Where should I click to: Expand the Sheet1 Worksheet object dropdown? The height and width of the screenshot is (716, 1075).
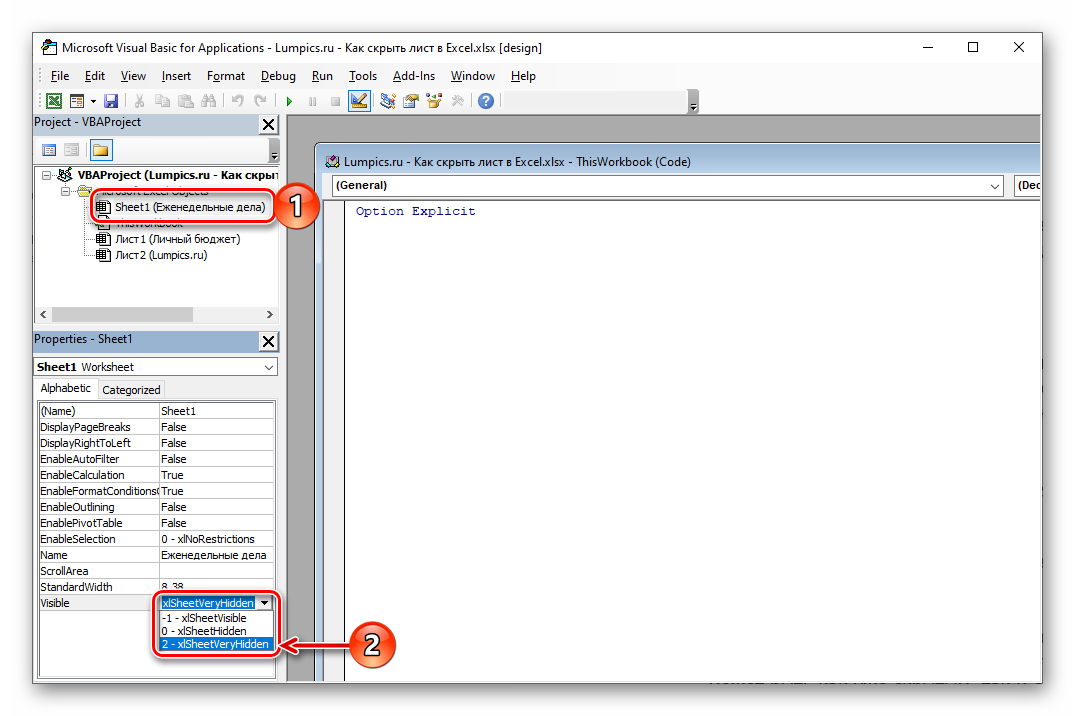click(268, 367)
